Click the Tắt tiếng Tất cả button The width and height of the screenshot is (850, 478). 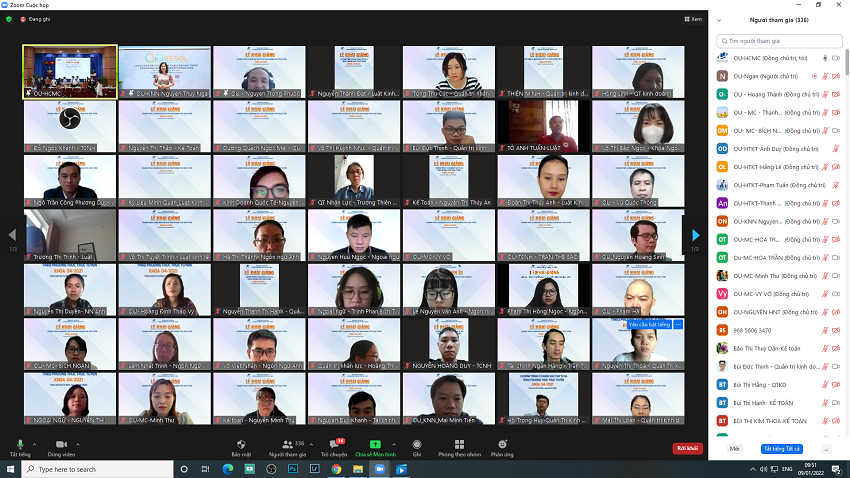782,449
